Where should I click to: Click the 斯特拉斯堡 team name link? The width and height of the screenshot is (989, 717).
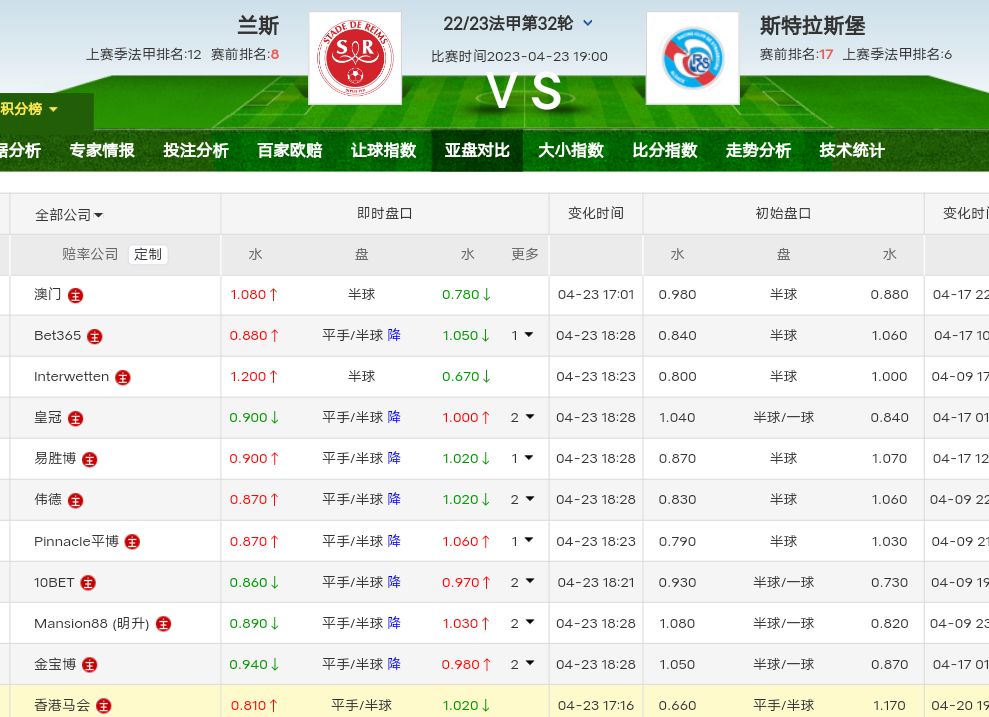pyautogui.click(x=812, y=25)
